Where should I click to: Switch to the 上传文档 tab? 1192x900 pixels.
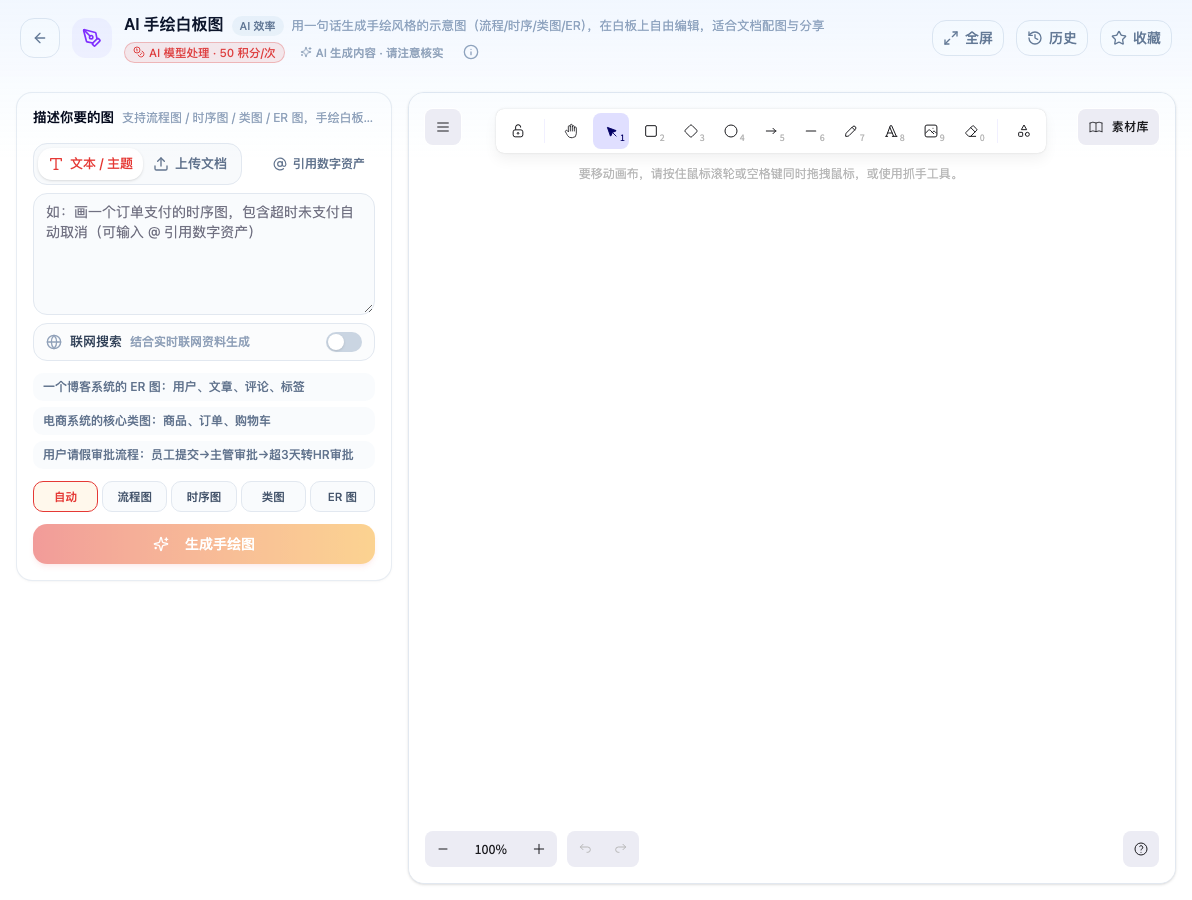[x=191, y=163]
